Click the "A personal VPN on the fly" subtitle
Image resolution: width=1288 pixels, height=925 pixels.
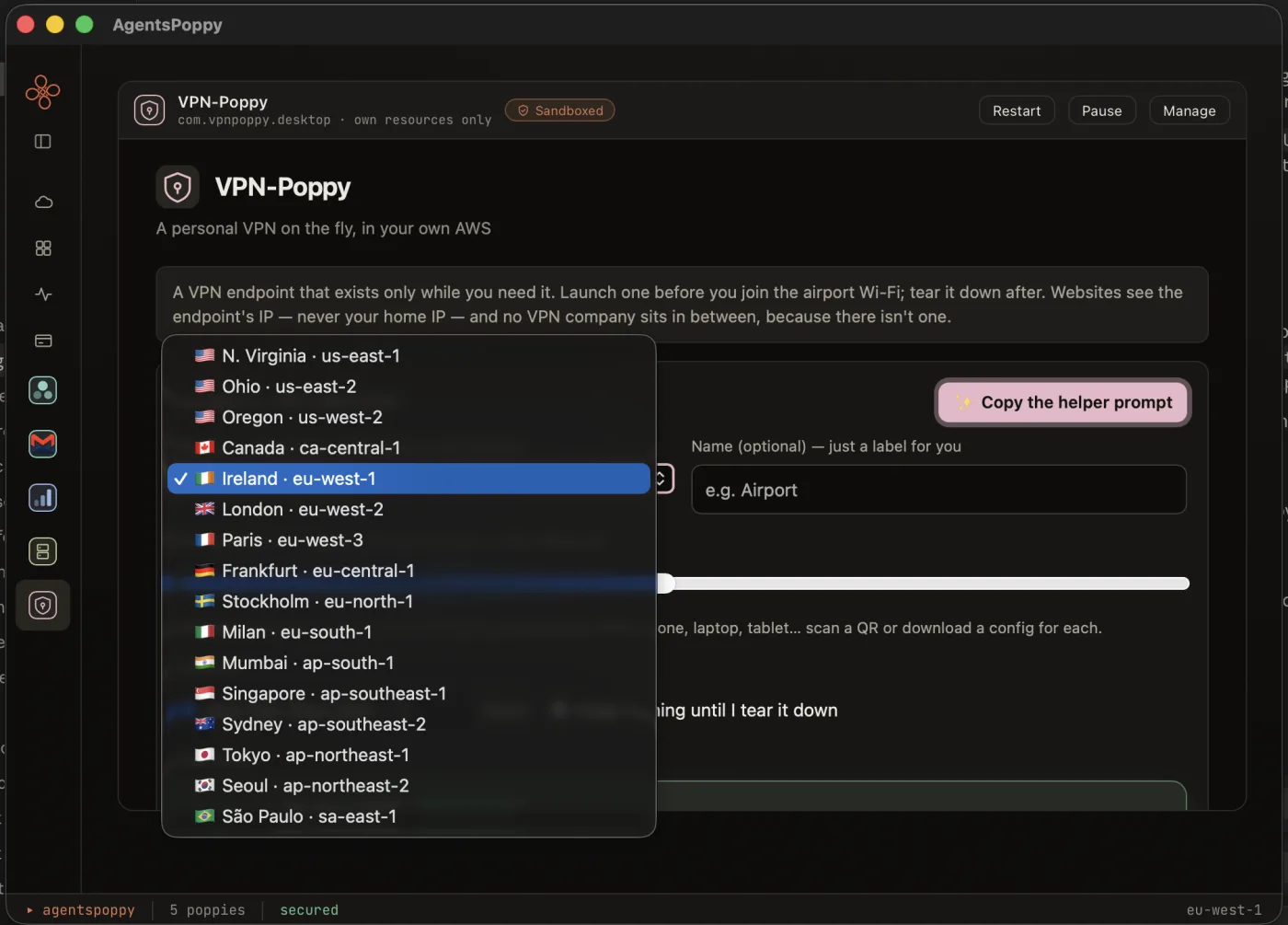pos(324,228)
